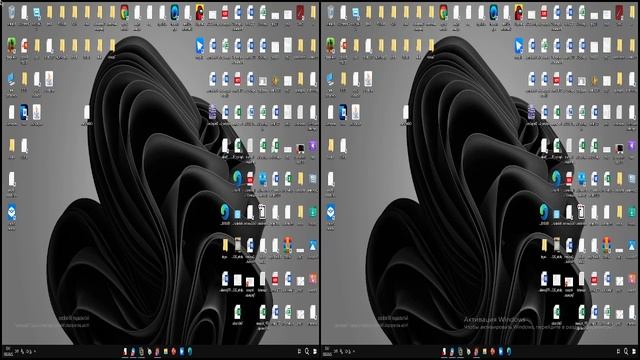Select Recycle Bin on the right monitor
The image size is (640, 360).
(331, 12)
